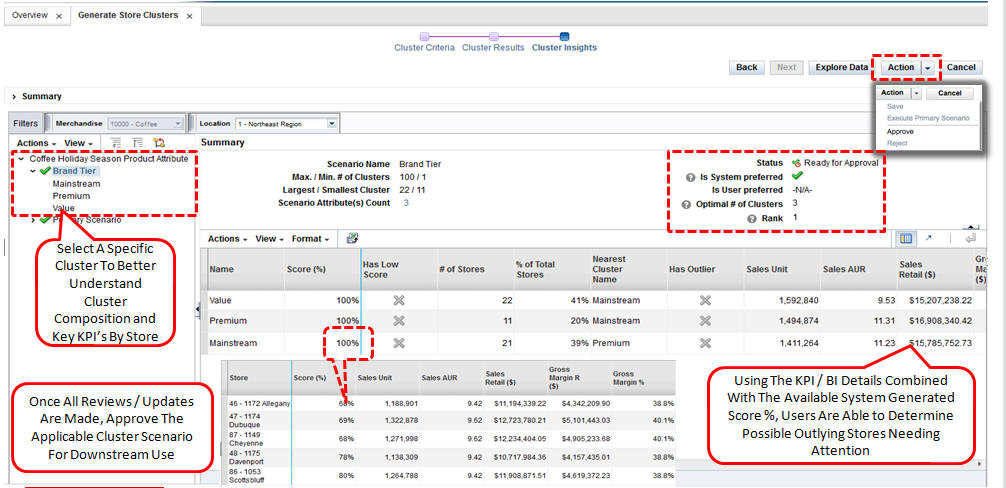Expand the Summary section header
The width and height of the screenshot is (1006, 488).
pos(14,97)
